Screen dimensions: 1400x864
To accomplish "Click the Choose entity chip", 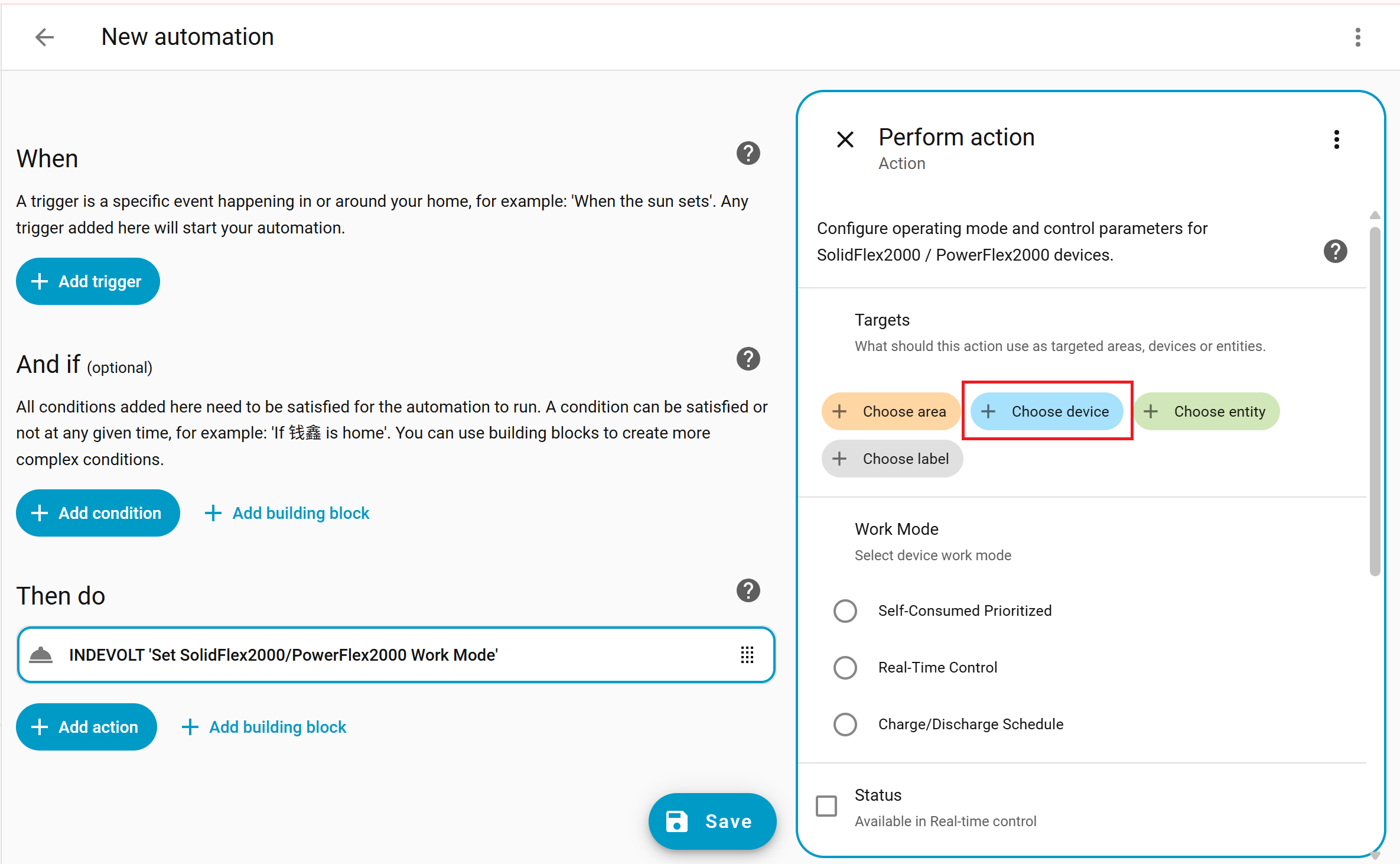I will click(1206, 411).
